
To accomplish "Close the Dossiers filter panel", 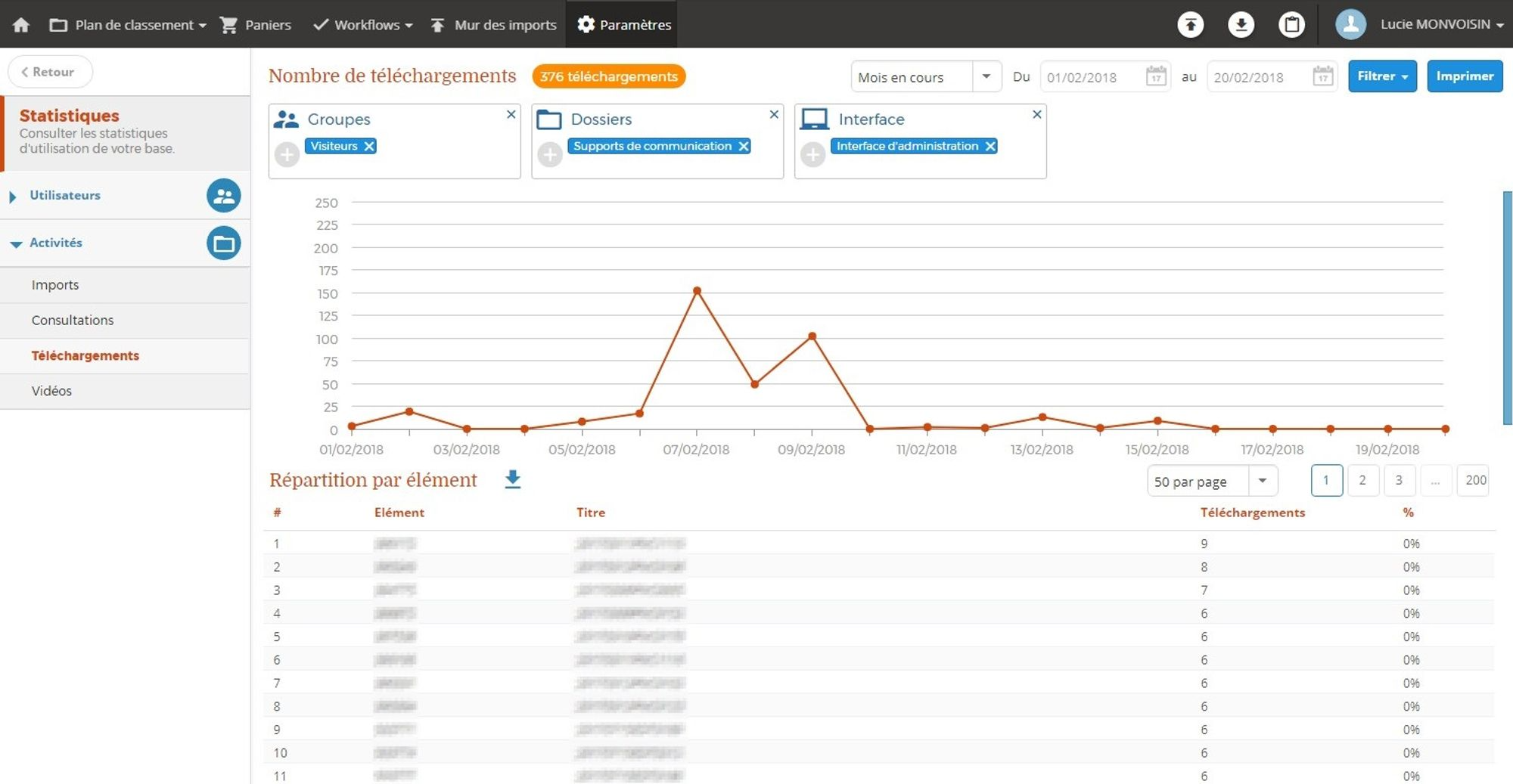I will coord(774,114).
